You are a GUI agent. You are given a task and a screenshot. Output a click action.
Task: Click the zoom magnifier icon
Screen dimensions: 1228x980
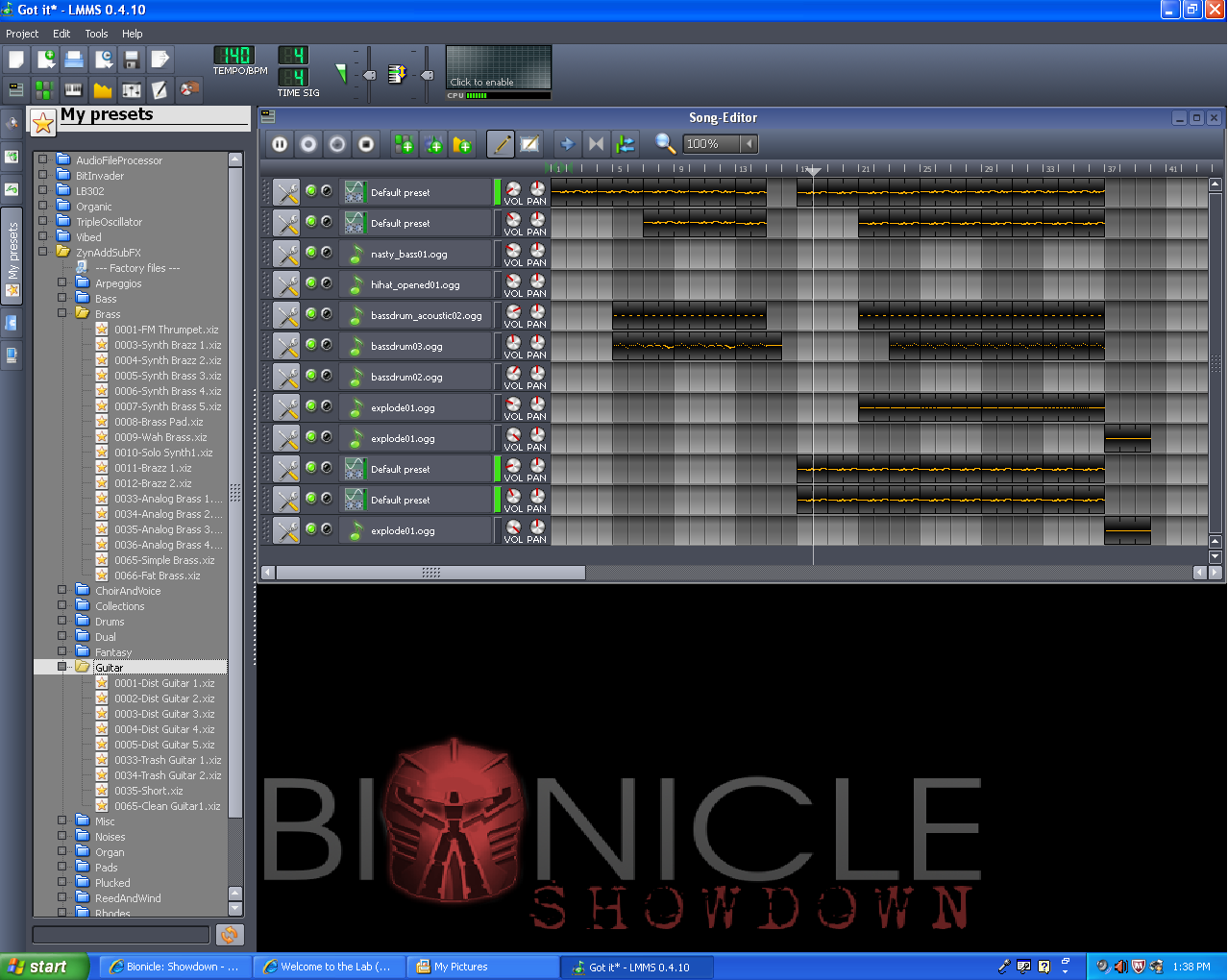pos(665,144)
